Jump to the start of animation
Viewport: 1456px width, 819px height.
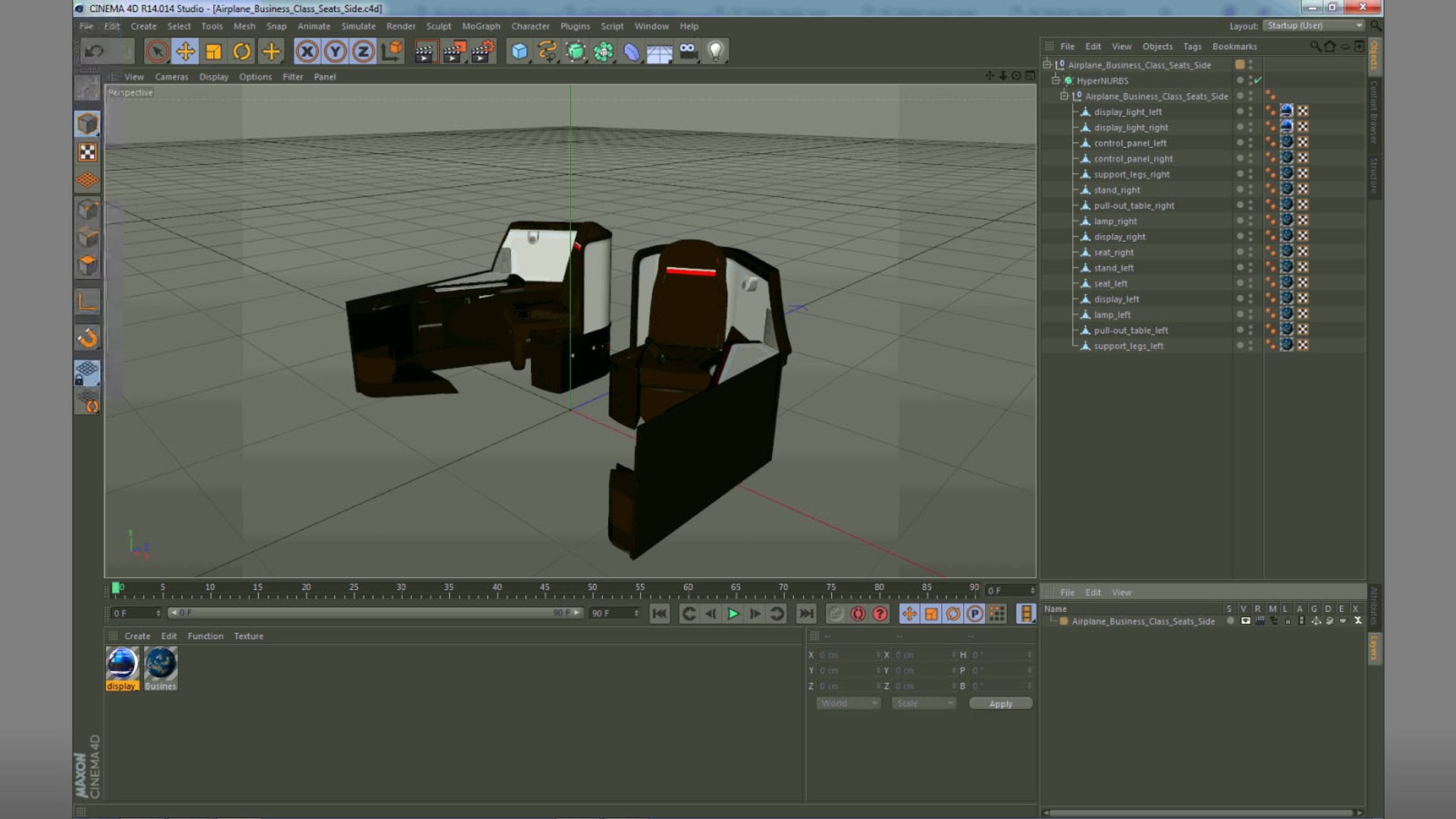pos(660,613)
